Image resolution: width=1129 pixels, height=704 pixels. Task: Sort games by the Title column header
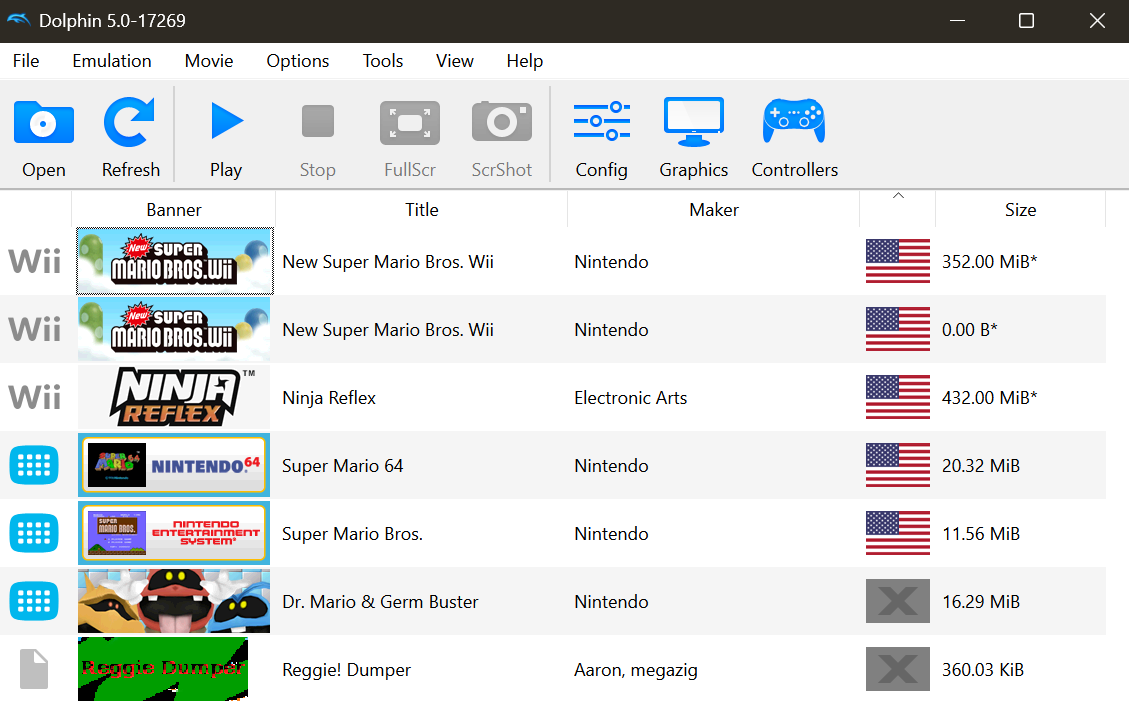(421, 209)
